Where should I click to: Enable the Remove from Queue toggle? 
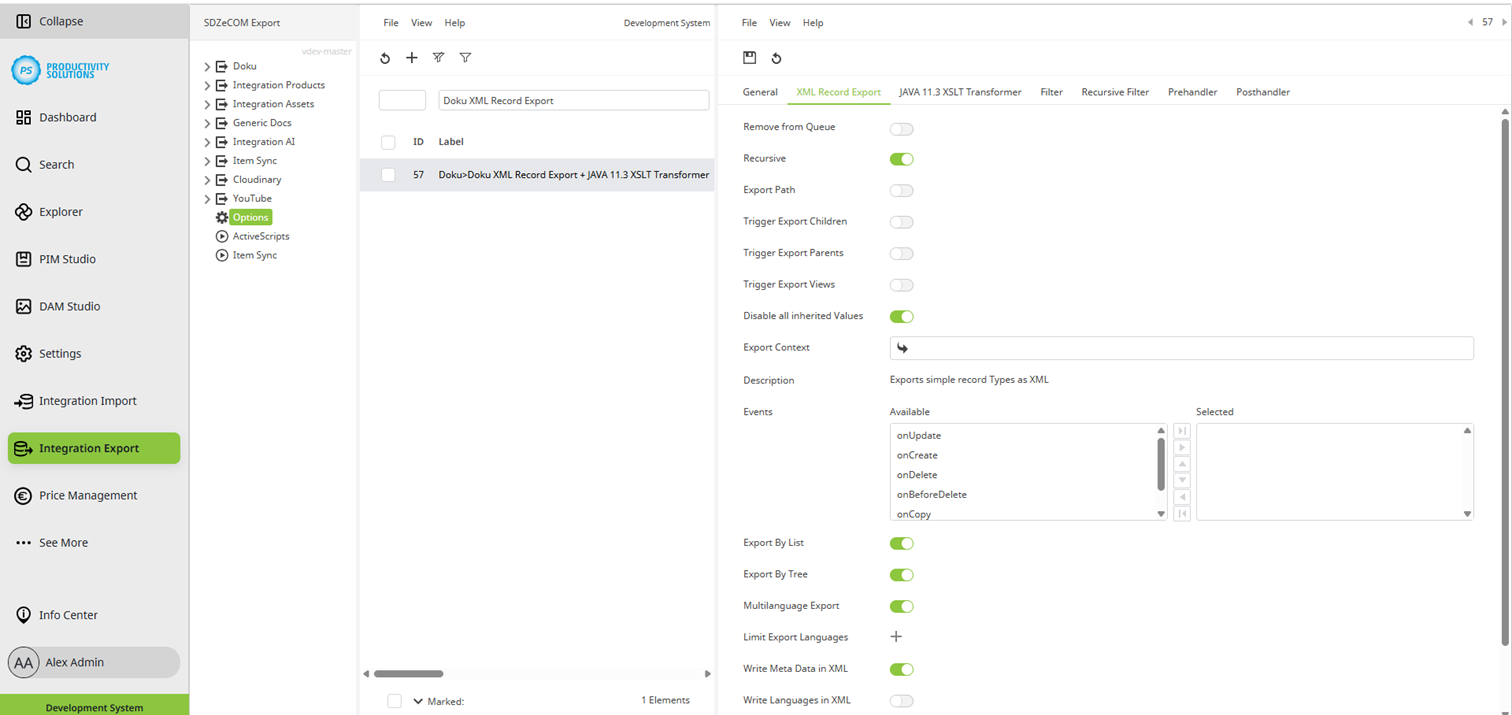[x=901, y=128]
